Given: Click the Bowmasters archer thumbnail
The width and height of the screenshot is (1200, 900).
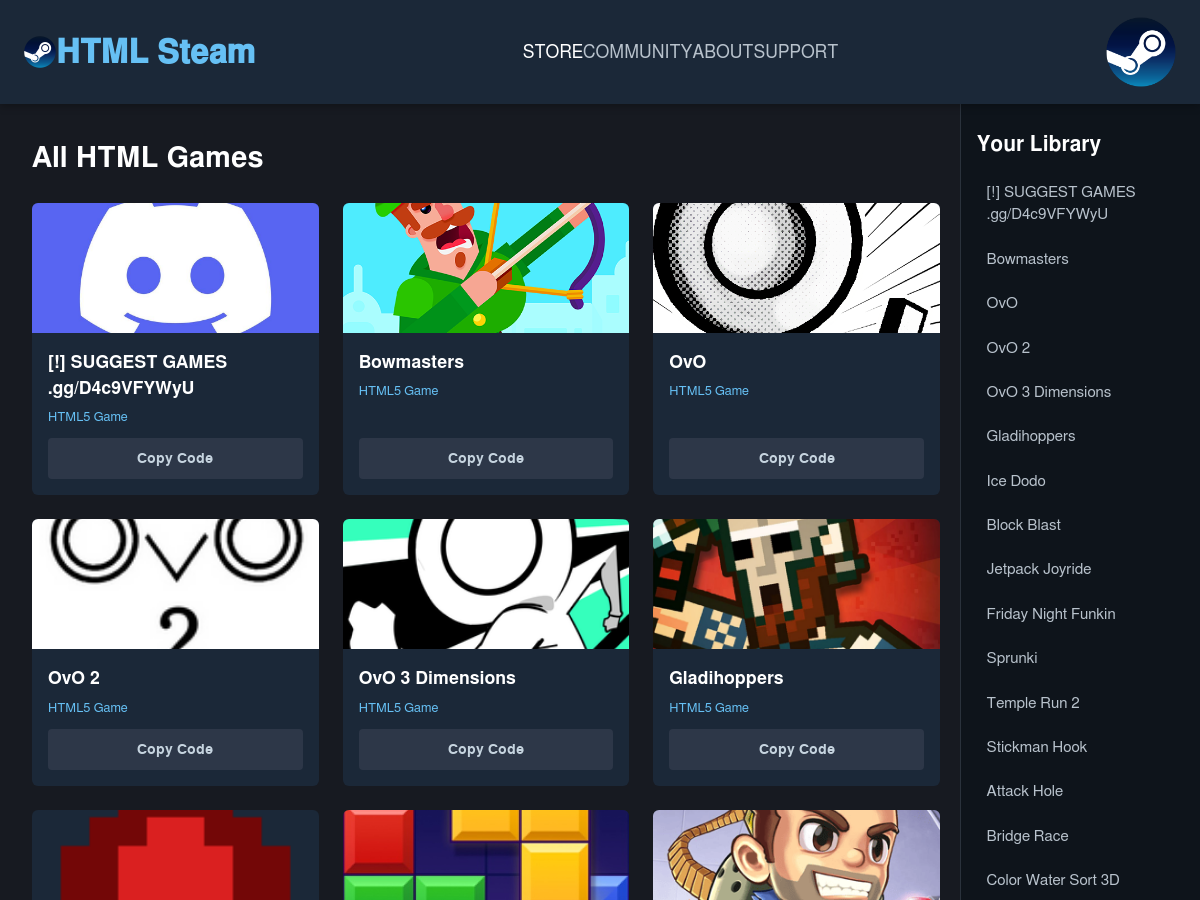Looking at the screenshot, I should 486,268.
